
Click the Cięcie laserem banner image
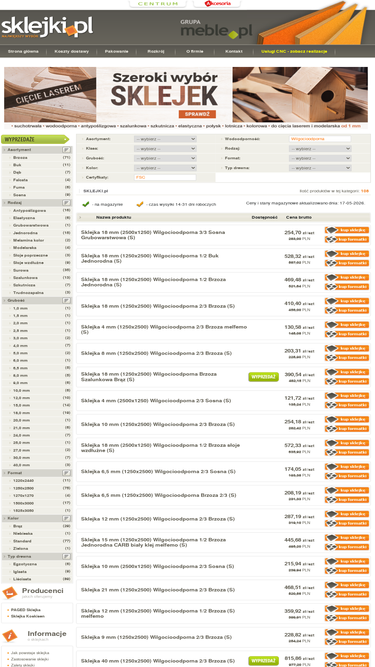50,94
